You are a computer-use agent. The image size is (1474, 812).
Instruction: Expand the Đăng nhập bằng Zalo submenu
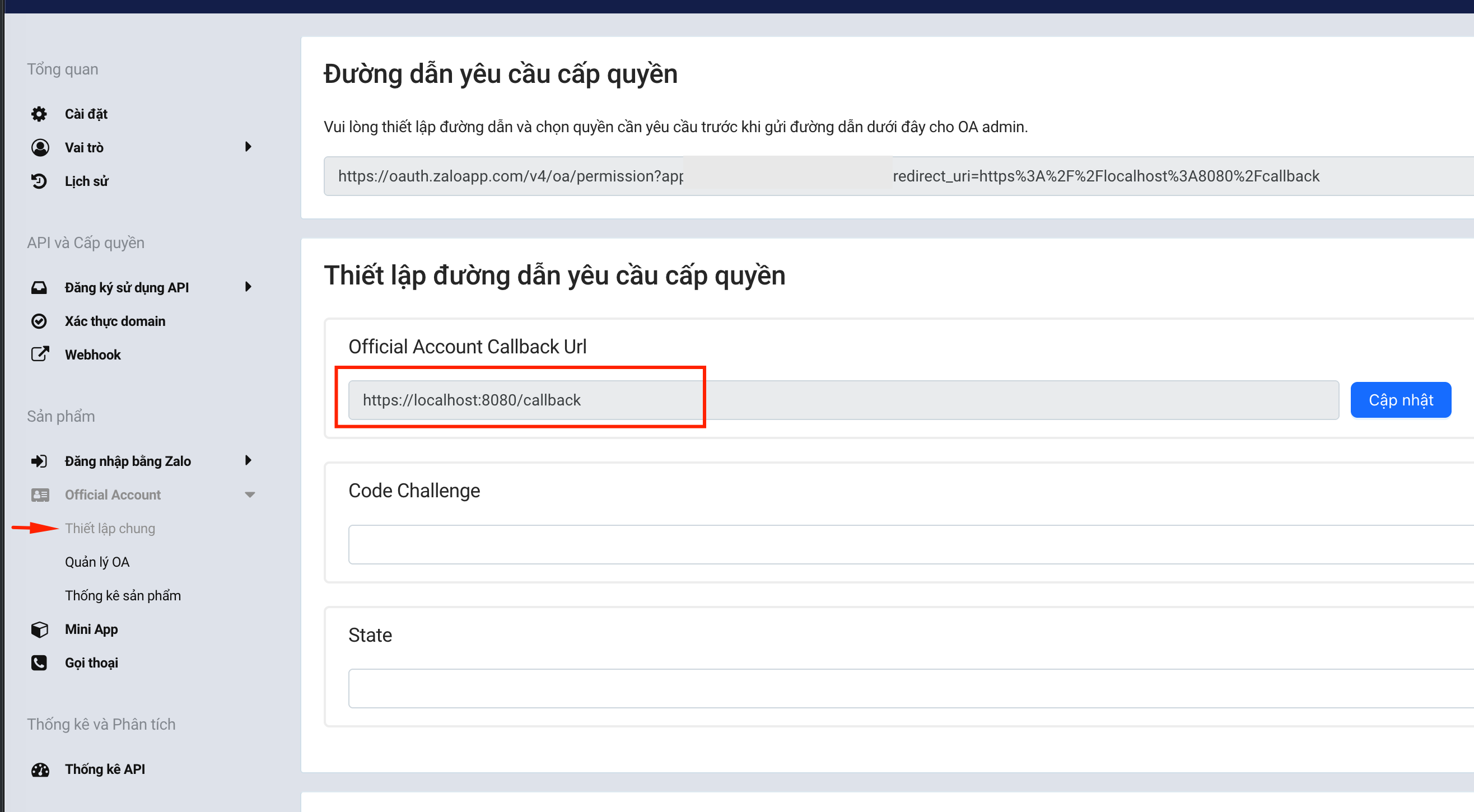248,460
